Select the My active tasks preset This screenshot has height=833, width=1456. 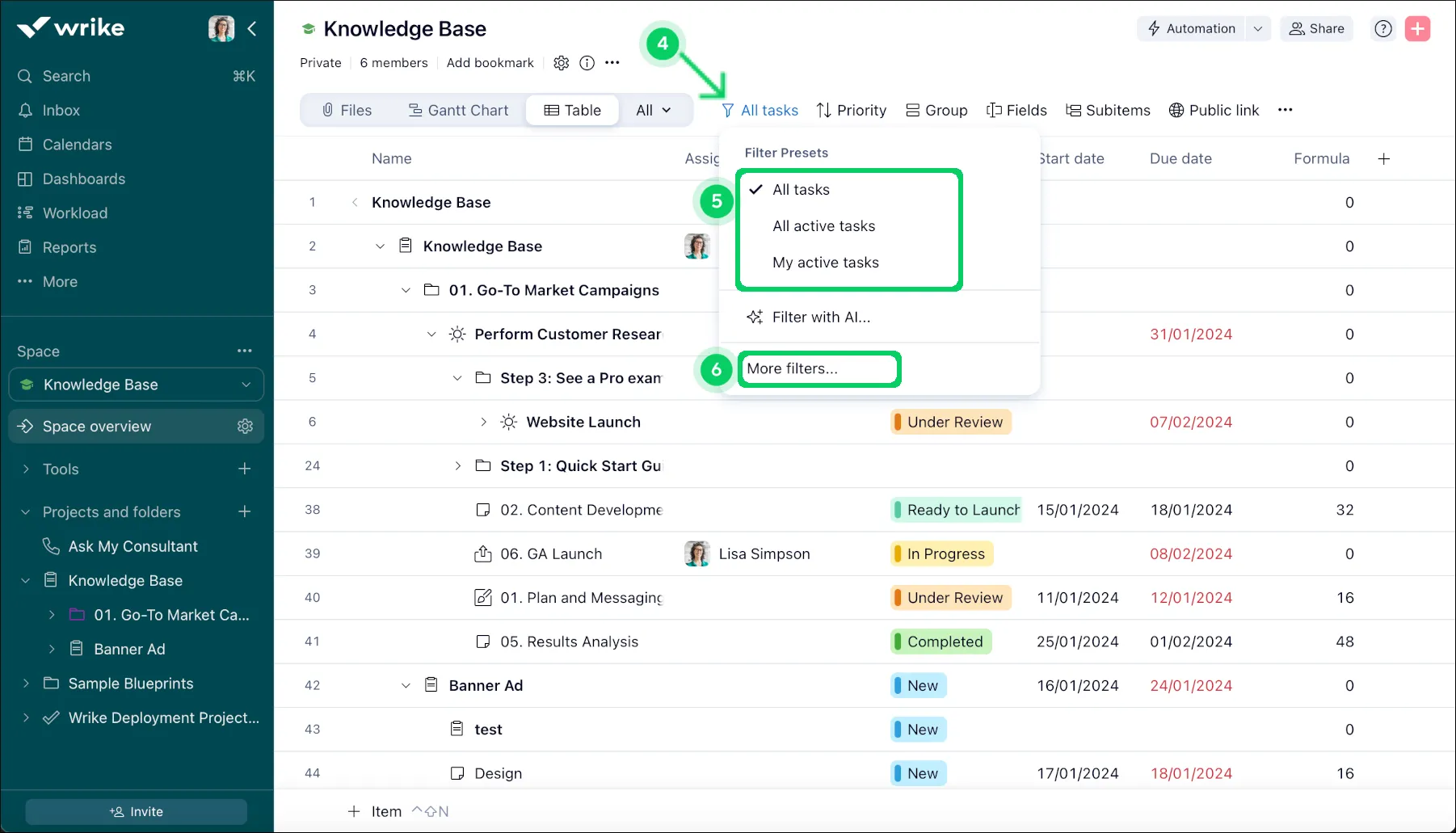point(826,262)
